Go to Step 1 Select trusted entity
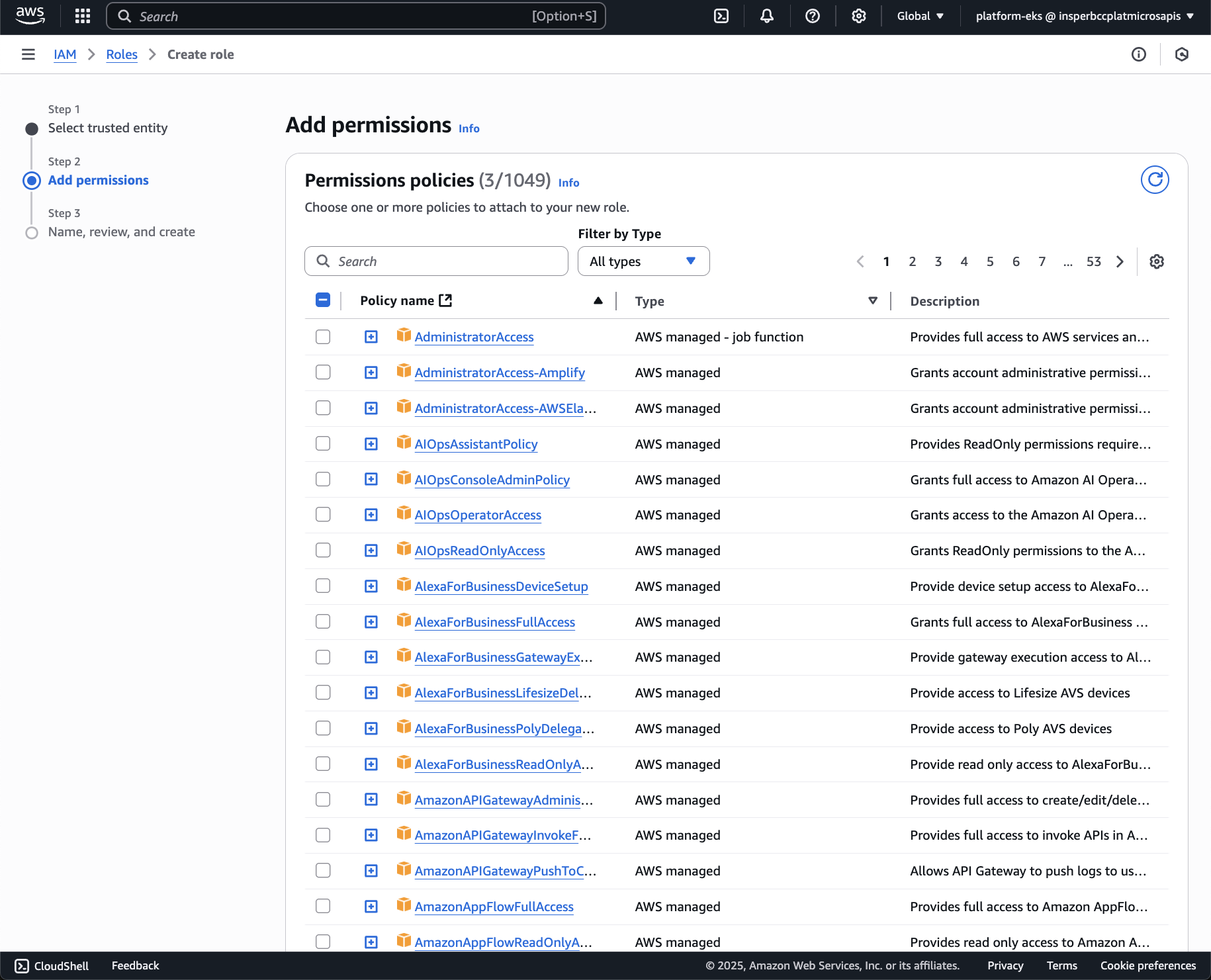This screenshot has width=1211, height=980. pyautogui.click(x=108, y=128)
